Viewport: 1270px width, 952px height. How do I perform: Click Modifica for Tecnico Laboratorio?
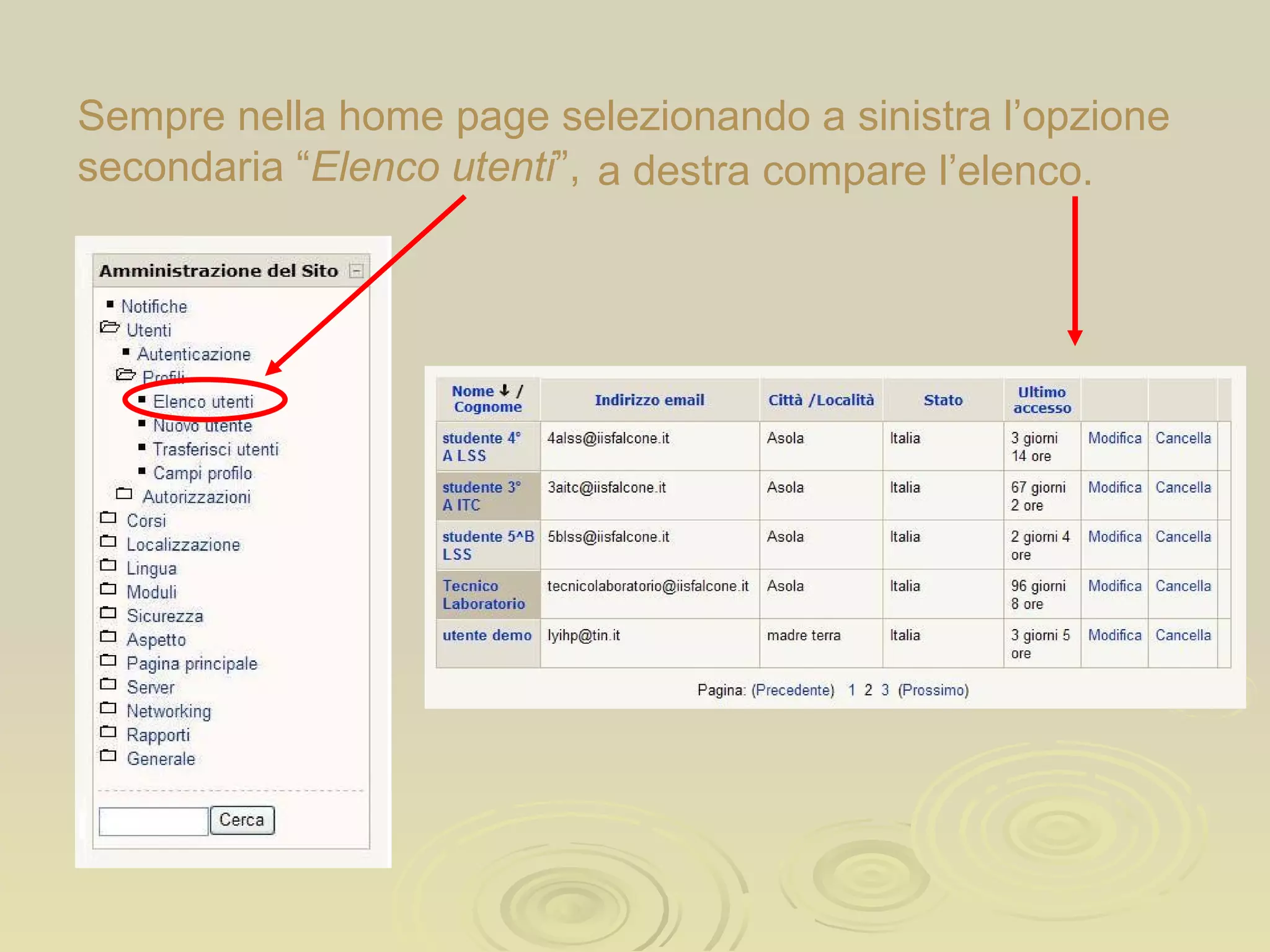tap(1114, 586)
